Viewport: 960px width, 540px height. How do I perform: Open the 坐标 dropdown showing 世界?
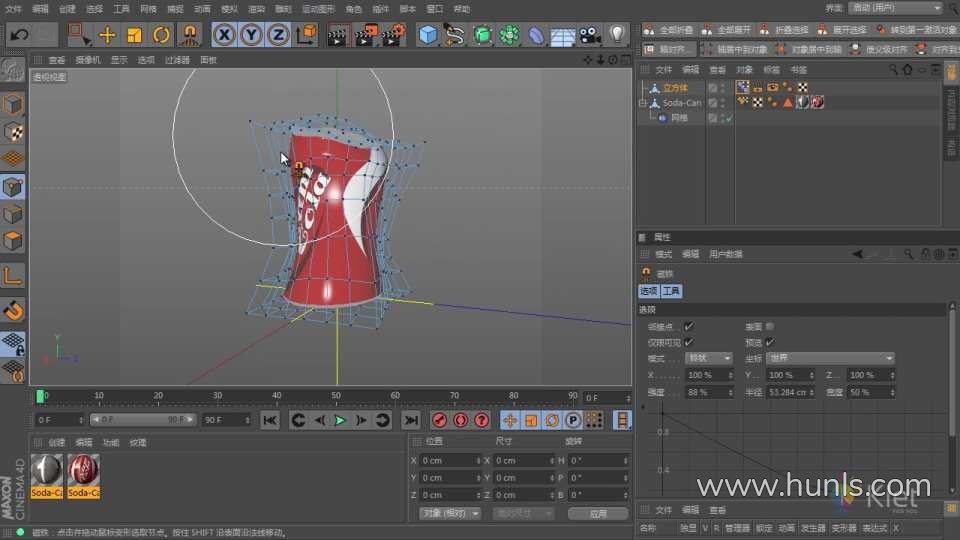(830, 358)
